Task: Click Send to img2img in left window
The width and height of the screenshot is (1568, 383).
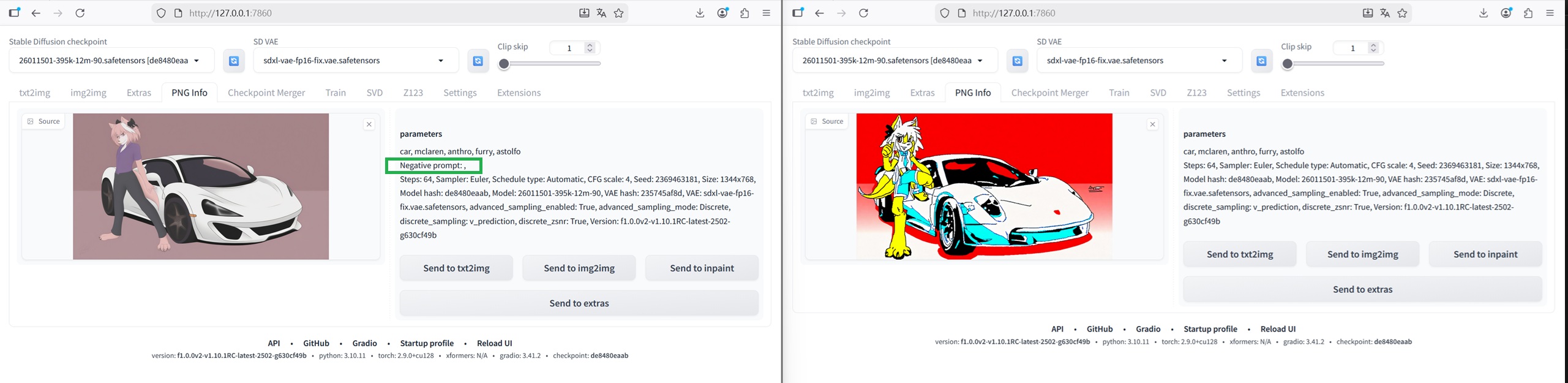Action: (x=579, y=268)
